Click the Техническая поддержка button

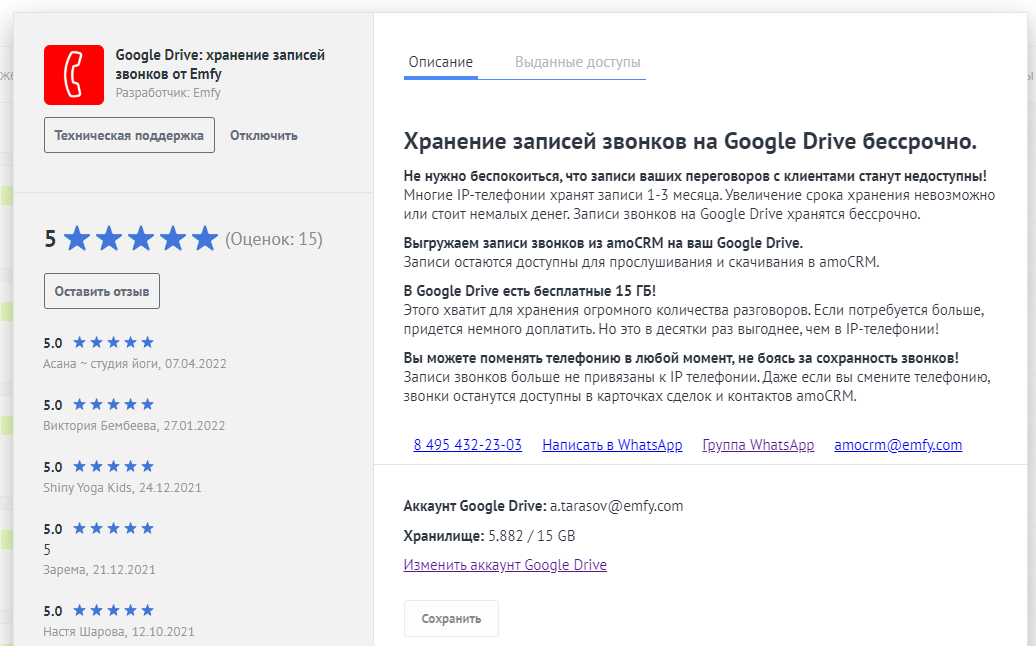pos(130,135)
